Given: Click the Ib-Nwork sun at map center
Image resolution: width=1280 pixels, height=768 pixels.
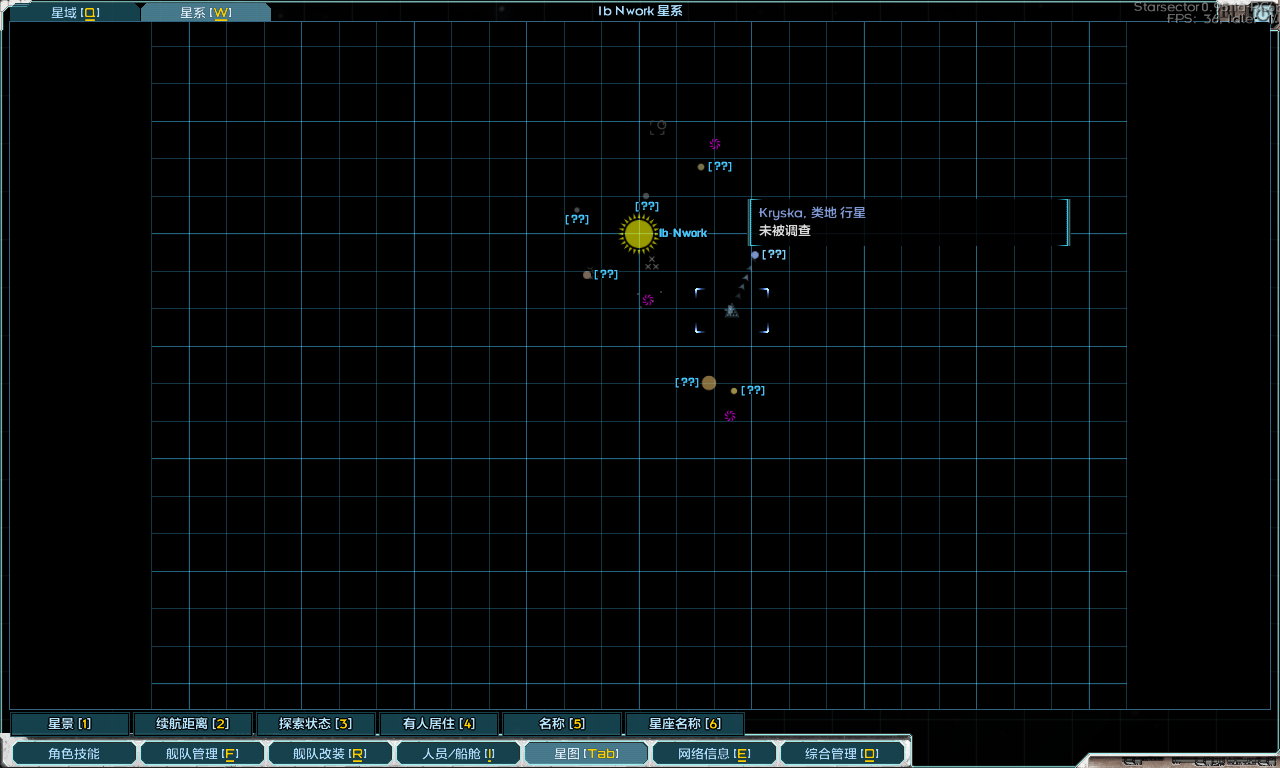Looking at the screenshot, I should (638, 232).
